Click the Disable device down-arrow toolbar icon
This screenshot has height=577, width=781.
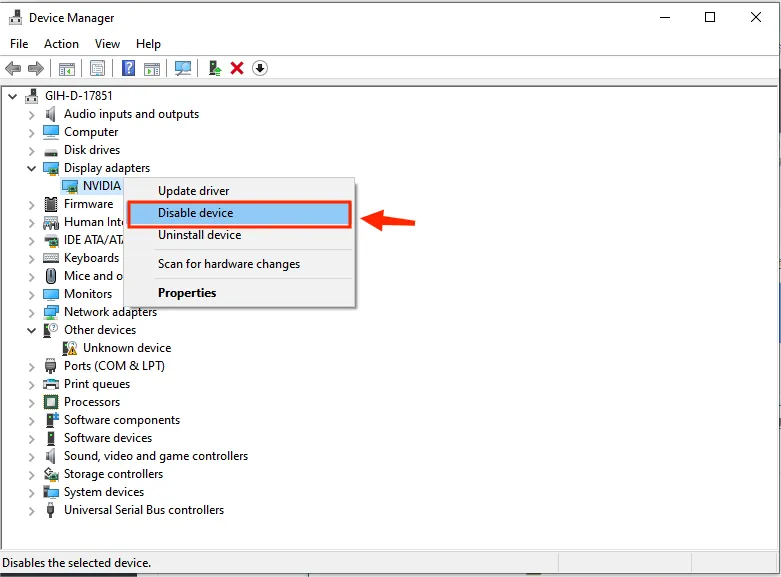[260, 68]
